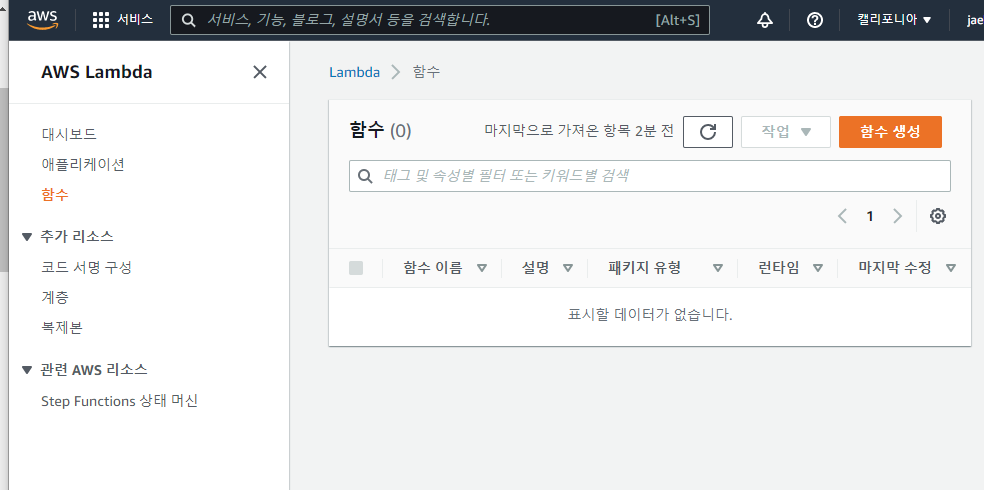The height and width of the screenshot is (490, 984).
Task: Toggle the select-all functions checkbox
Action: click(x=356, y=268)
